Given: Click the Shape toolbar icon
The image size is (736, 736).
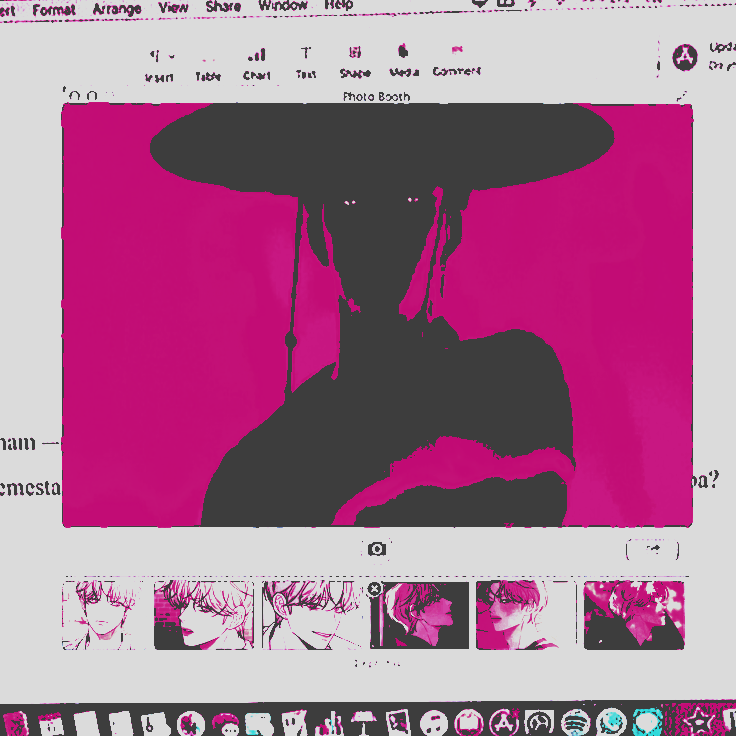Looking at the screenshot, I should (x=354, y=62).
